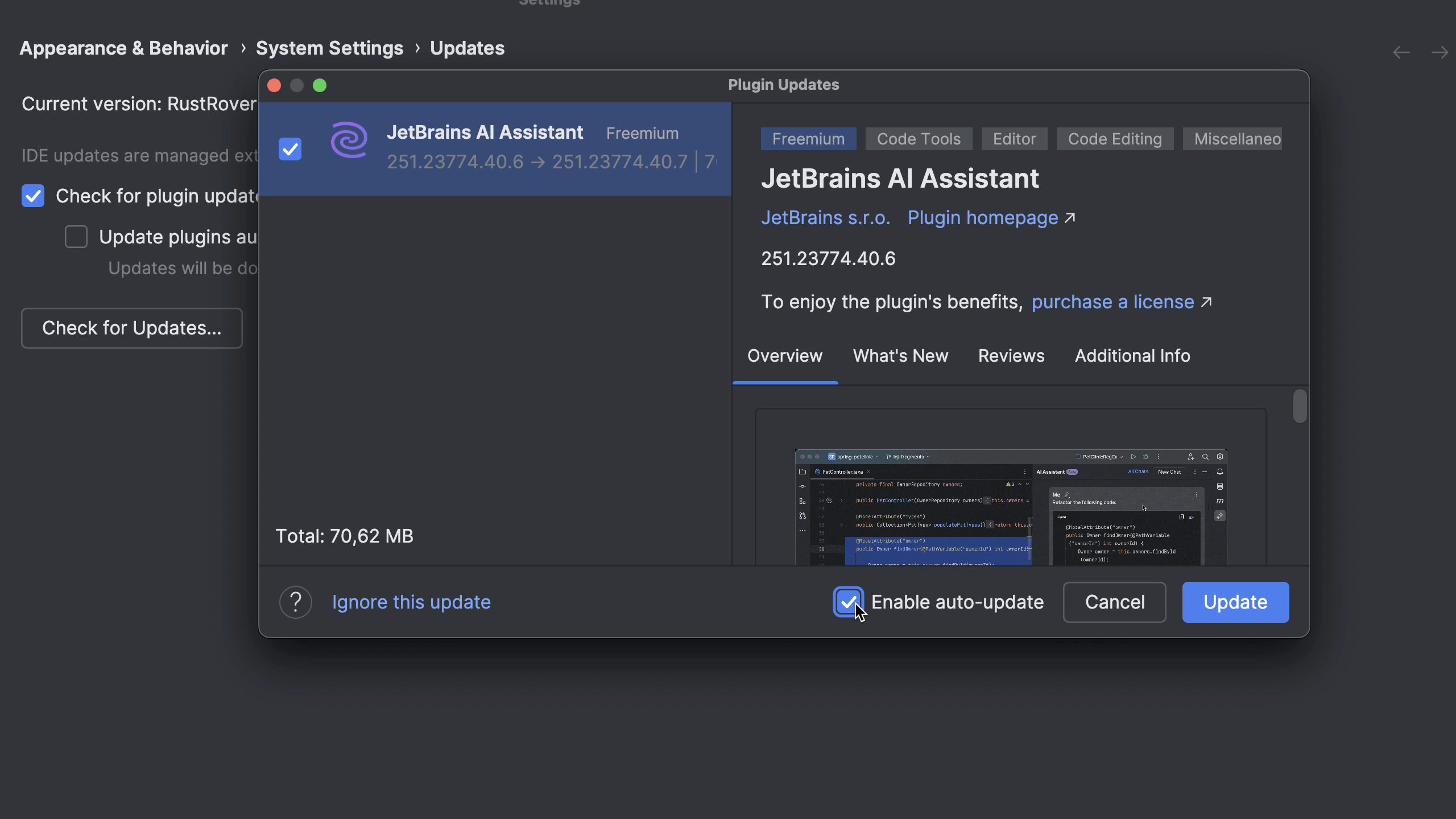Click the JetBrains AI Assistant plugin logo
This screenshot has height=819, width=1456.
(349, 140)
